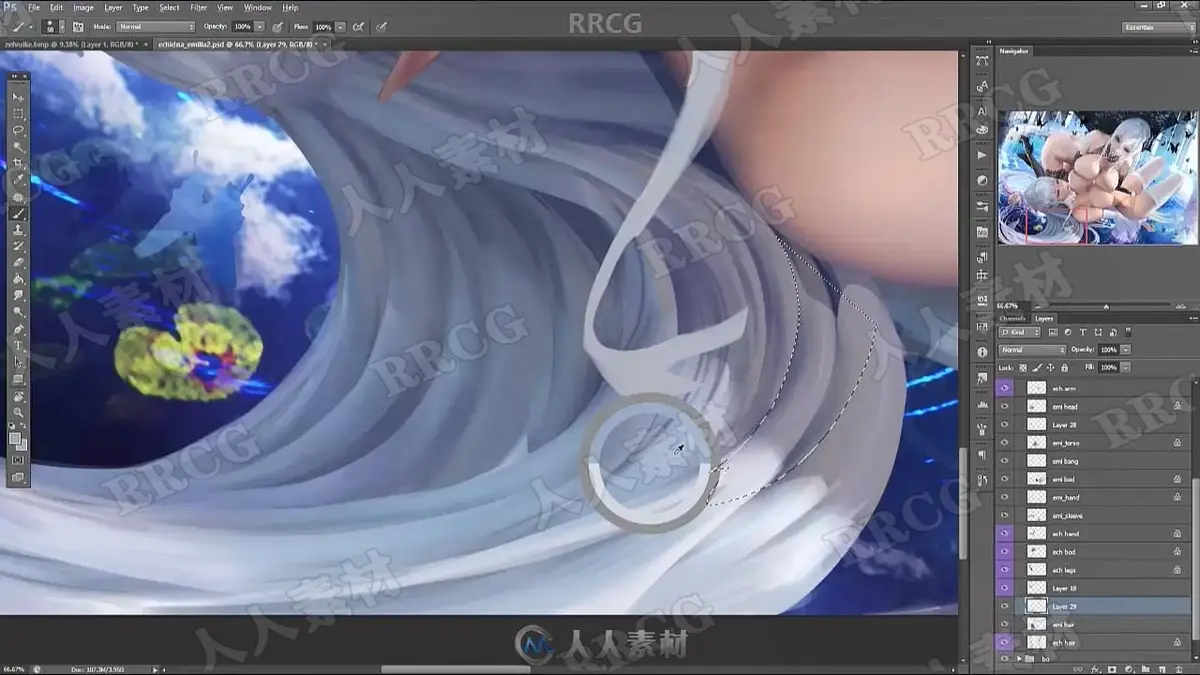Select the Clone Stamp tool

18,230
